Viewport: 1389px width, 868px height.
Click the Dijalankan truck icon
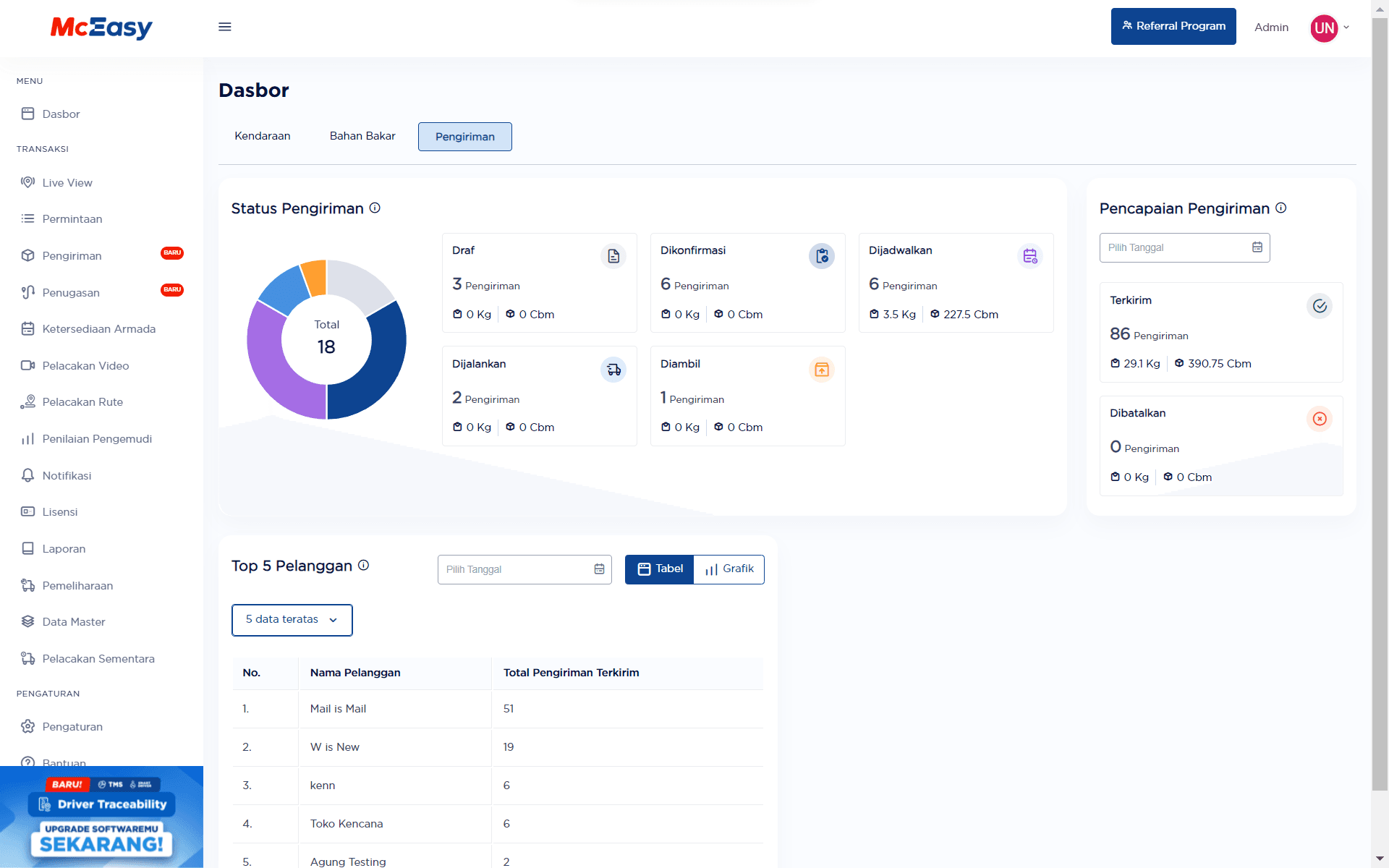coord(613,370)
